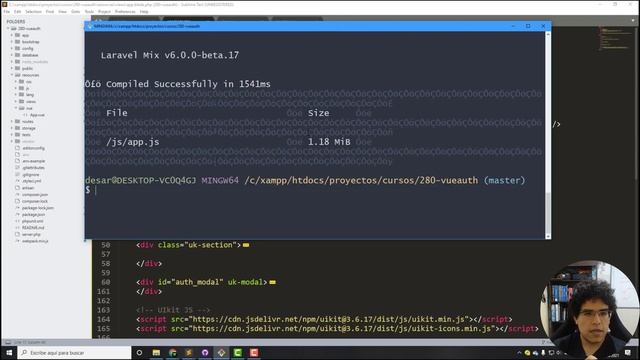Unfold the uk-section div marker

[246, 245]
